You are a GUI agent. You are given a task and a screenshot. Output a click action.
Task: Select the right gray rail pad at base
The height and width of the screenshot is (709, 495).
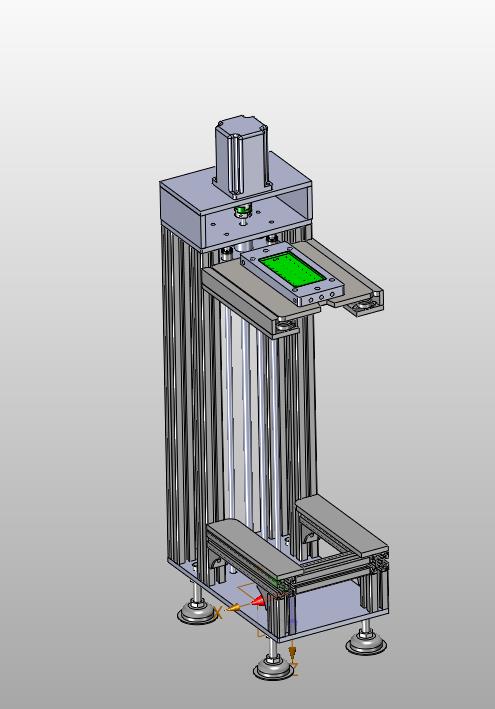(x=342, y=525)
